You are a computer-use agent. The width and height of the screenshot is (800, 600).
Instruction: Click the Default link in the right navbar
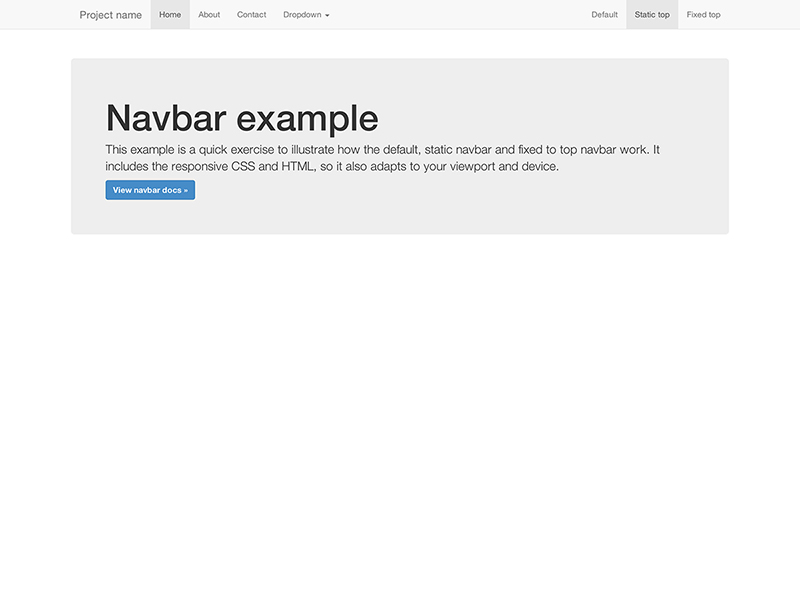pos(605,14)
